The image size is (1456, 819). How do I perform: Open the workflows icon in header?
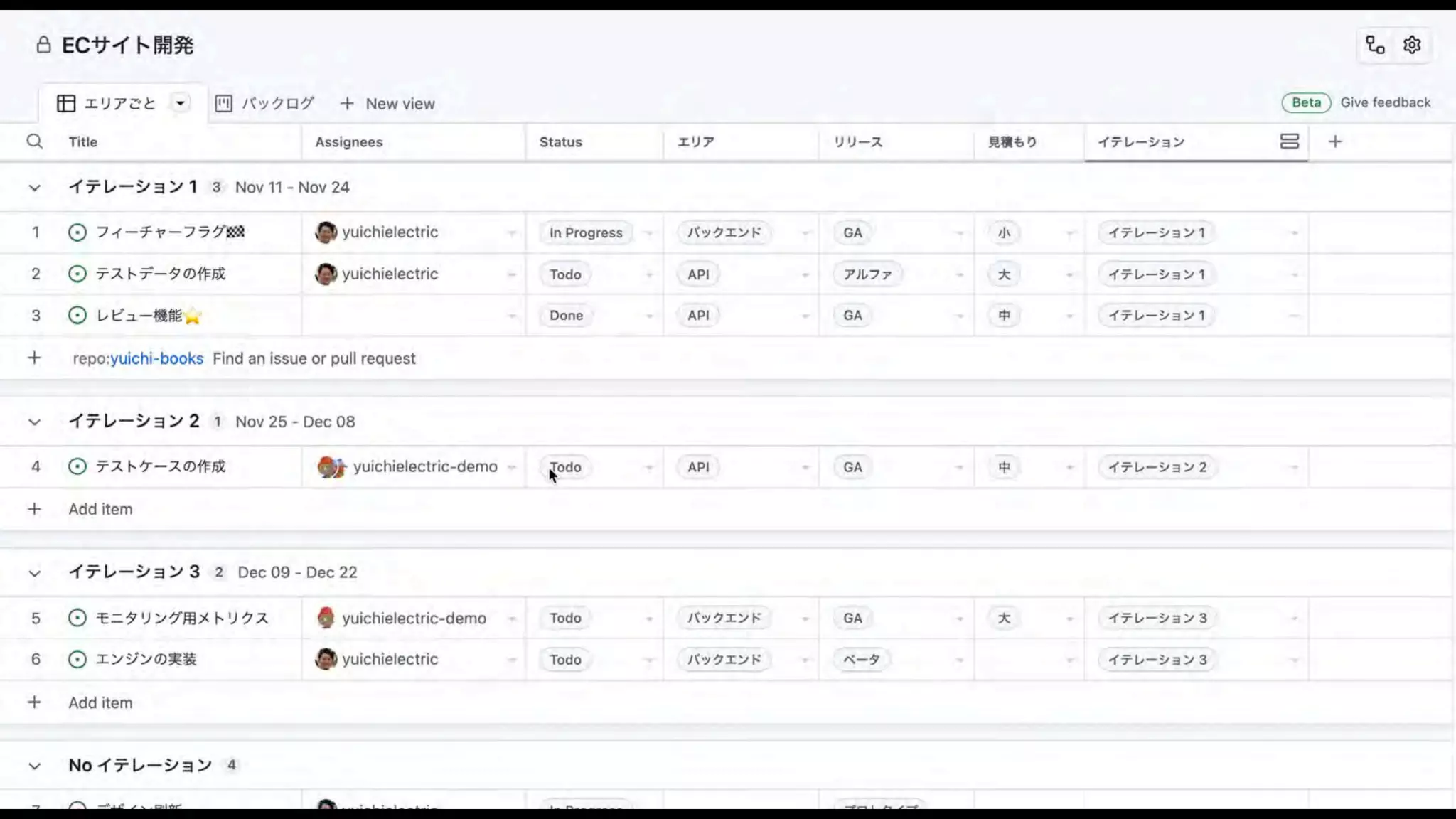[1375, 45]
